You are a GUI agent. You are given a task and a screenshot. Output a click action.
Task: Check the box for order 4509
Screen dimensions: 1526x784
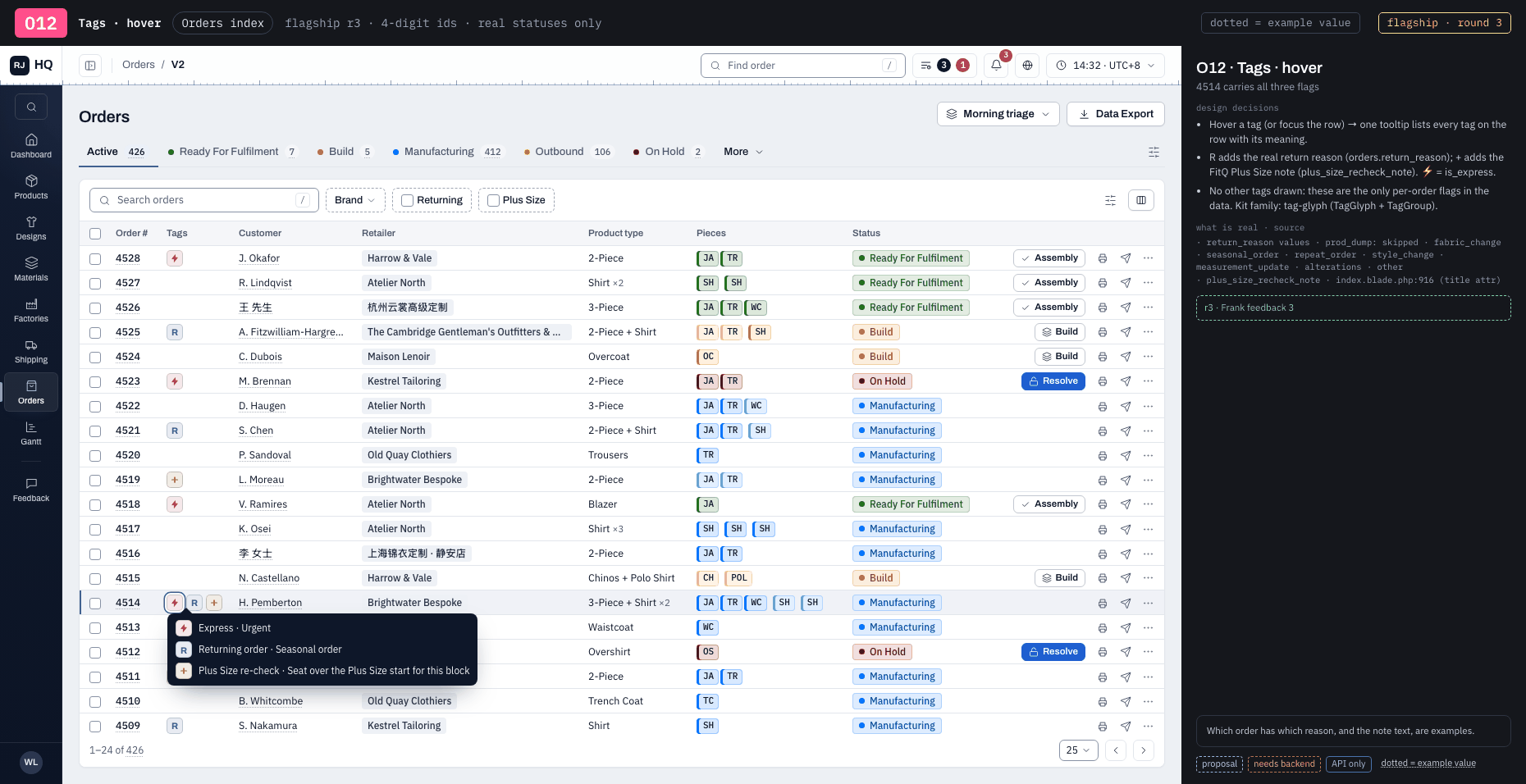coord(95,726)
